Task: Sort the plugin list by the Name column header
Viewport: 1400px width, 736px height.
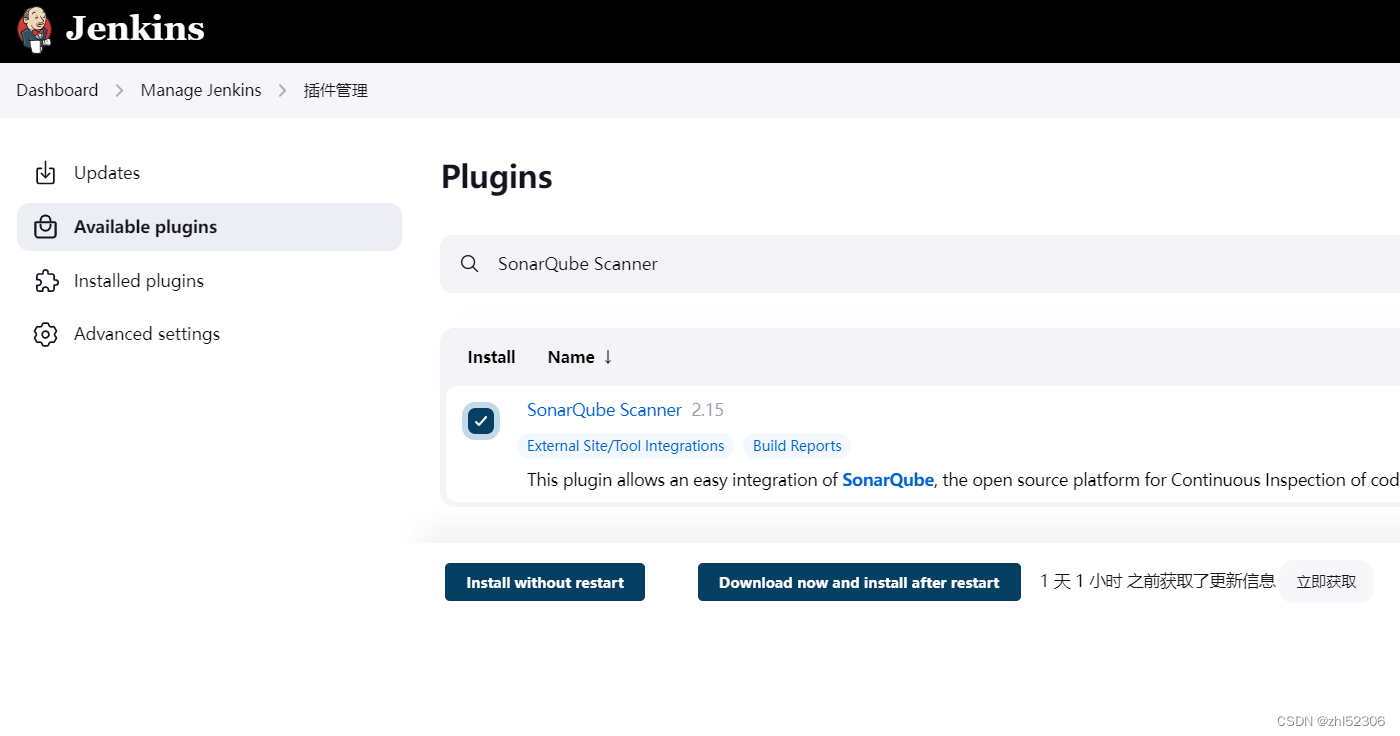Action: tap(580, 357)
